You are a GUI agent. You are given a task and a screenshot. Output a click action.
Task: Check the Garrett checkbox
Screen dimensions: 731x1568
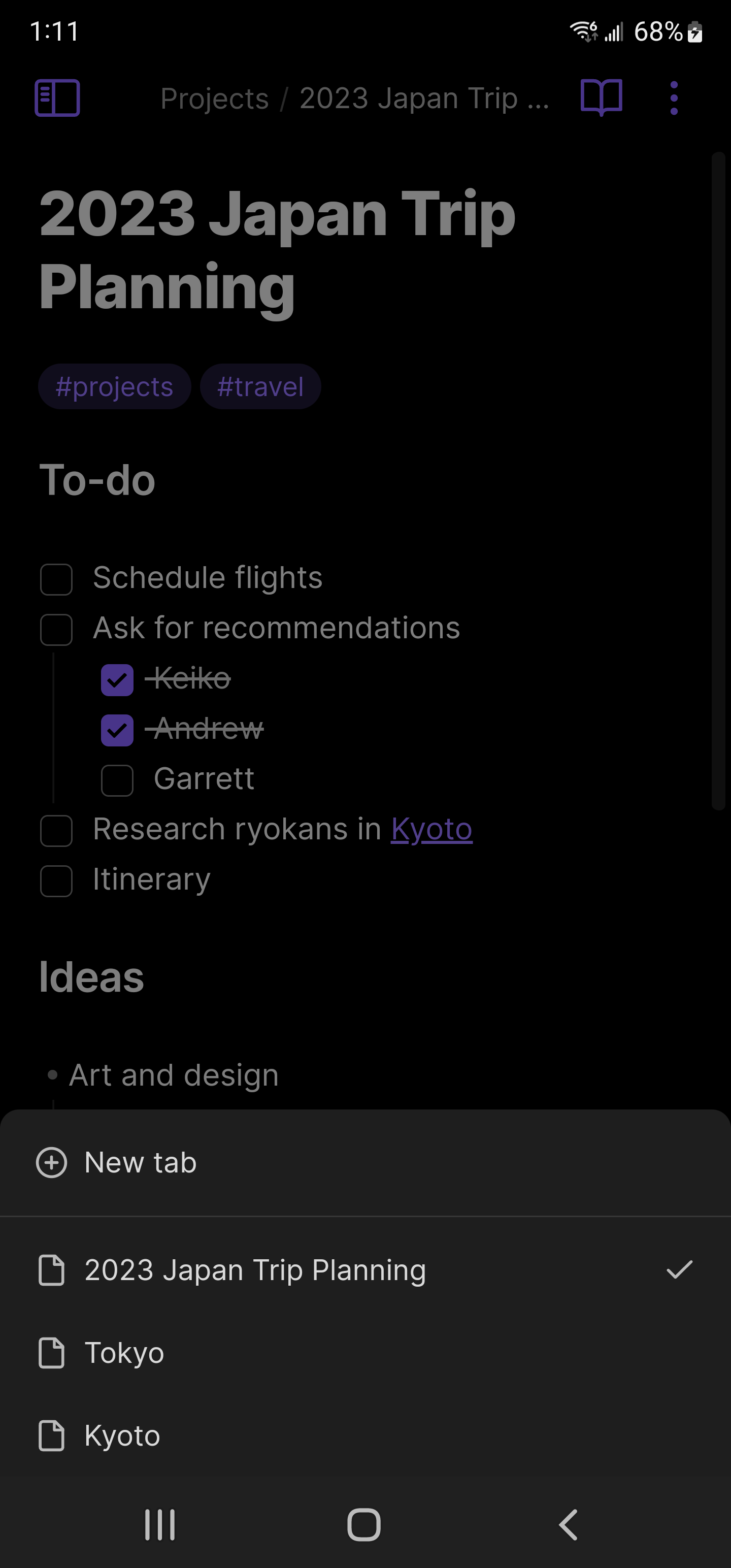[117, 780]
